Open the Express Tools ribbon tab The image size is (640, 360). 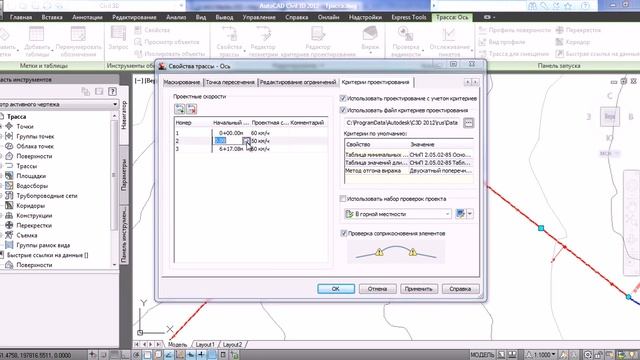[x=409, y=17]
